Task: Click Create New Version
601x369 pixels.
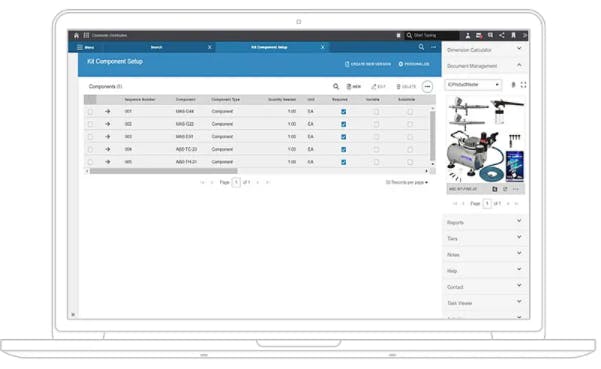Action: pos(368,64)
